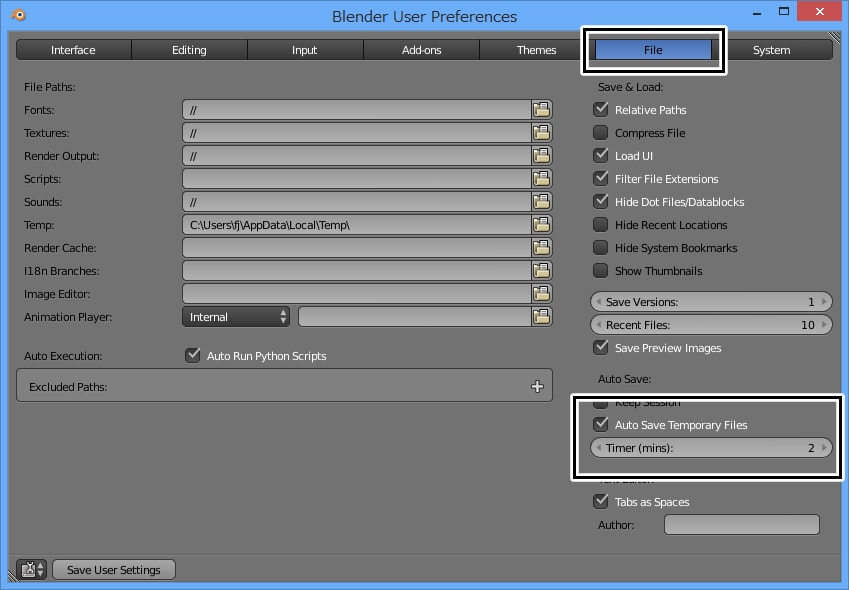Viewport: 849px width, 590px height.
Task: Decrease Recent Files with left arrow
Action: click(598, 325)
